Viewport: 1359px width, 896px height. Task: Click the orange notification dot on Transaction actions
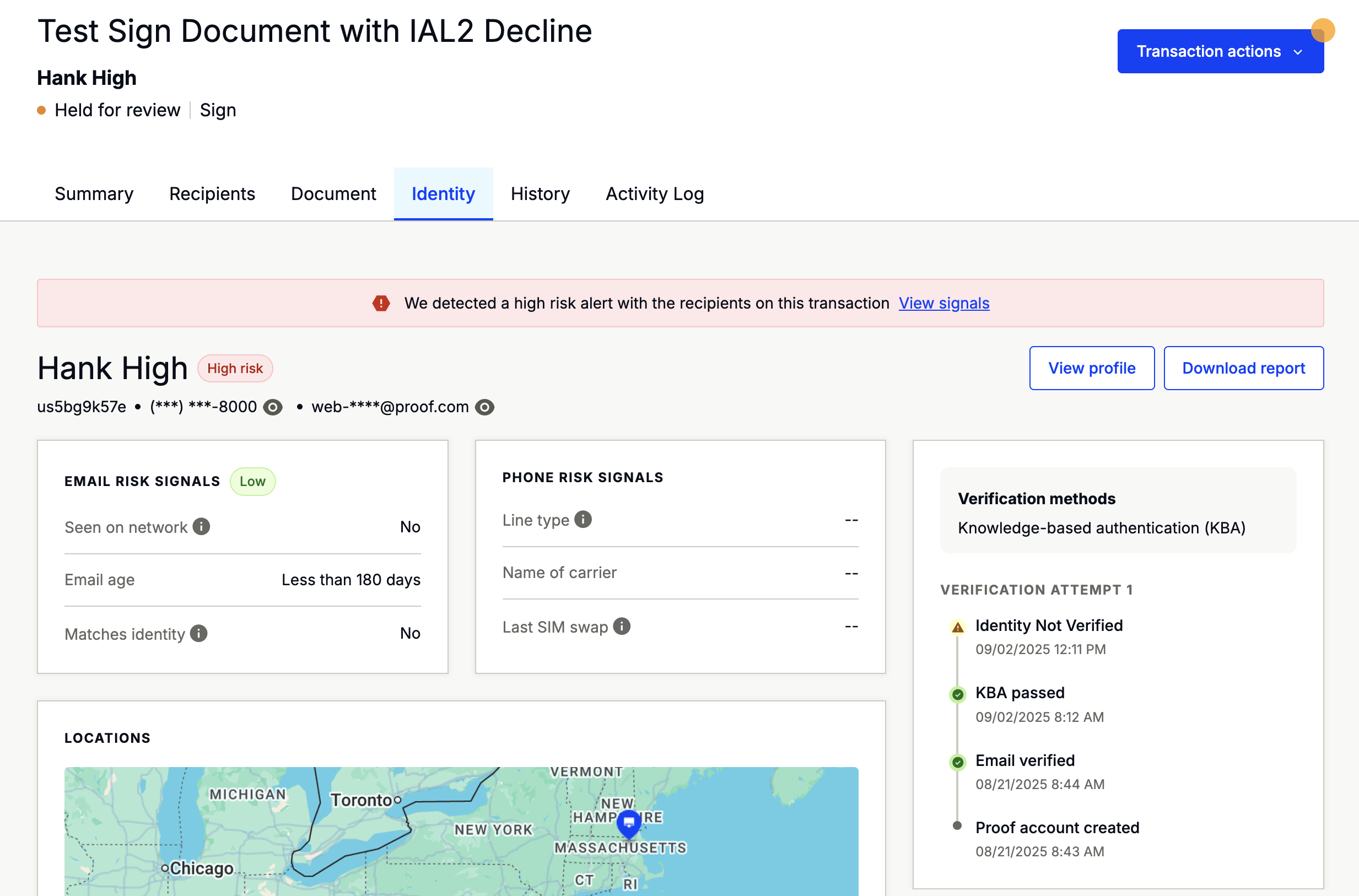tap(1323, 30)
